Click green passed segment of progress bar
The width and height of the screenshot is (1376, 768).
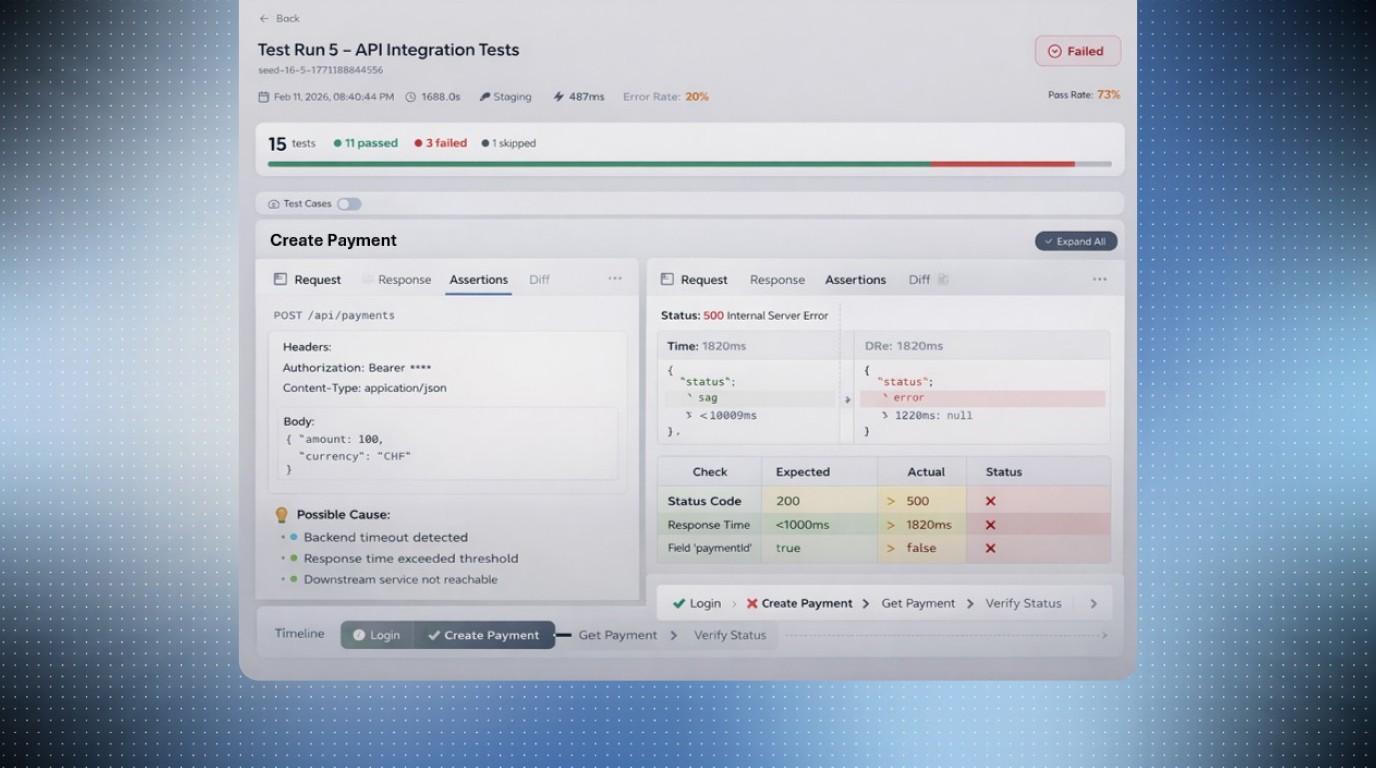[599, 164]
